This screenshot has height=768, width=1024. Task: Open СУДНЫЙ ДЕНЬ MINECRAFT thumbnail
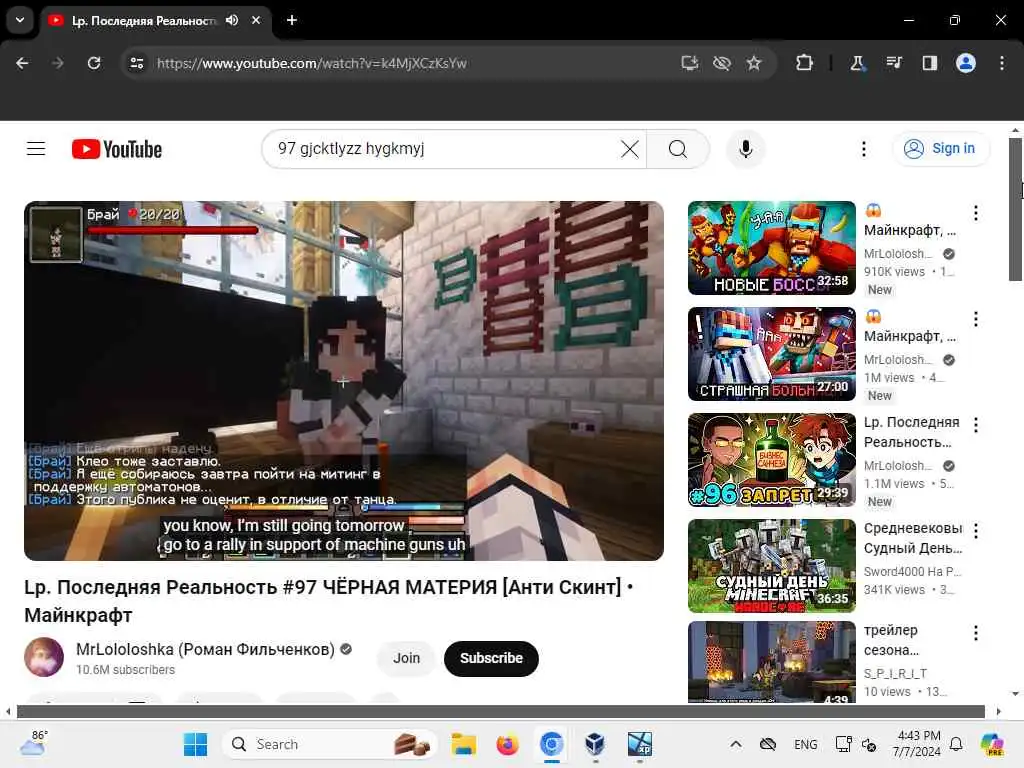tap(771, 566)
